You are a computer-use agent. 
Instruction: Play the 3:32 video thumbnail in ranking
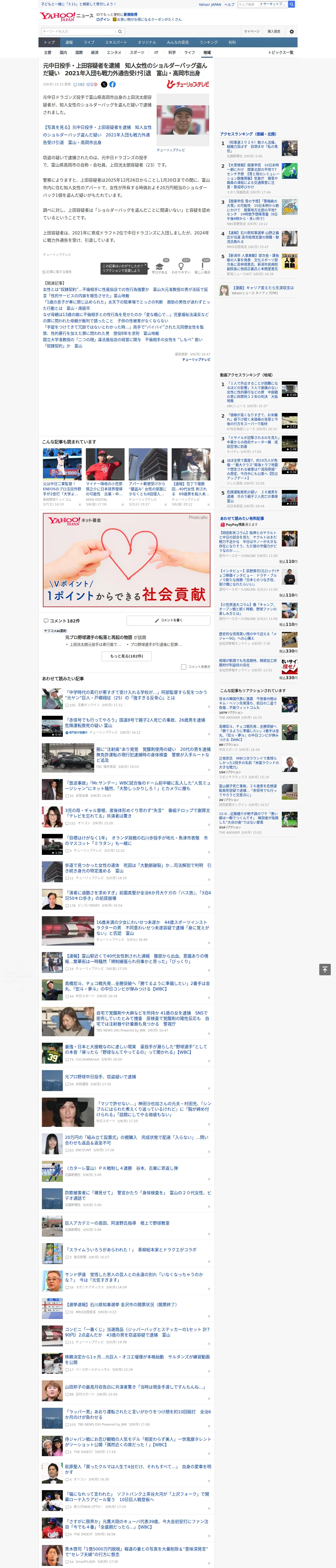click(x=290, y=466)
